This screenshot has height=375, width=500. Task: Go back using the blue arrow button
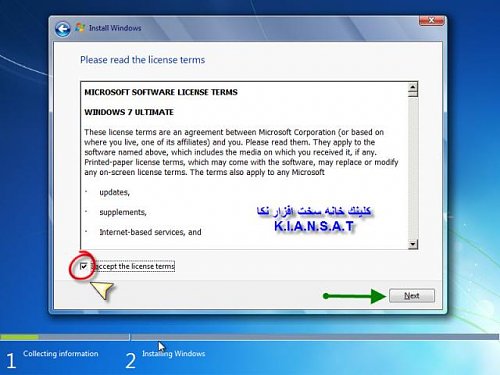[62, 29]
